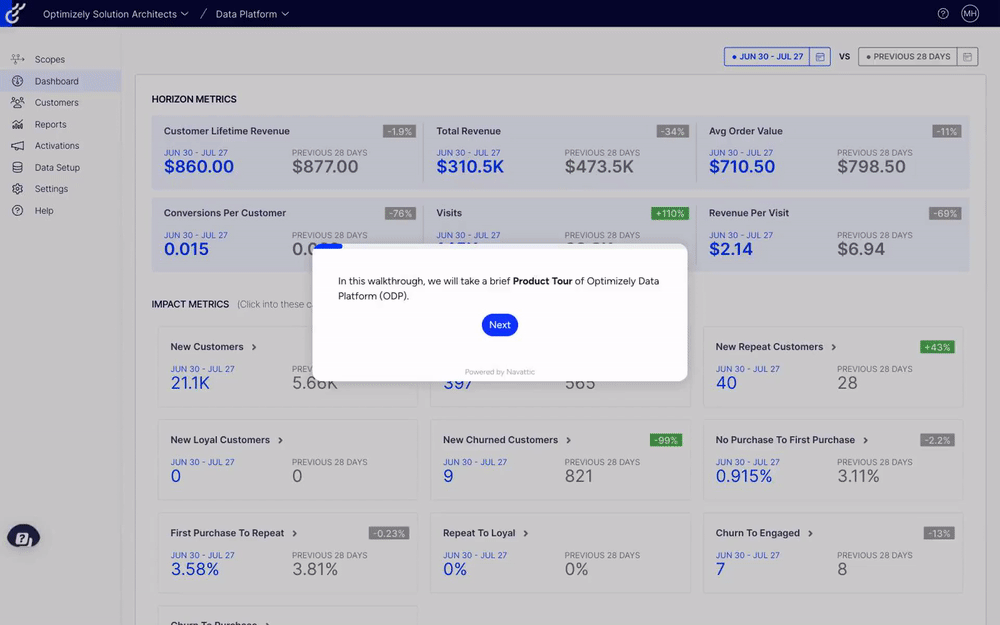The height and width of the screenshot is (625, 1000).
Task: Open the Repeat To Loyal chevron
Action: (x=526, y=533)
